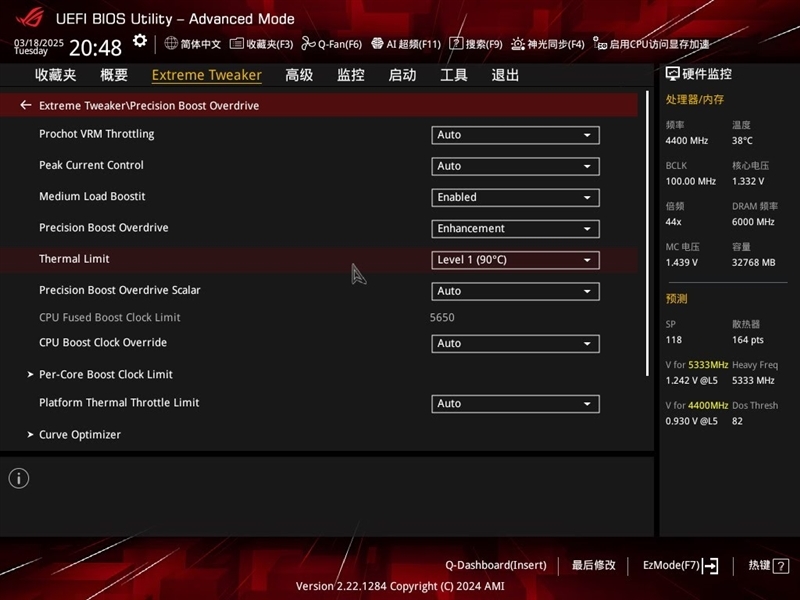This screenshot has height=600, width=800.
Task: Launch AI 超频(F11) overclocking icon
Action: tap(377, 43)
